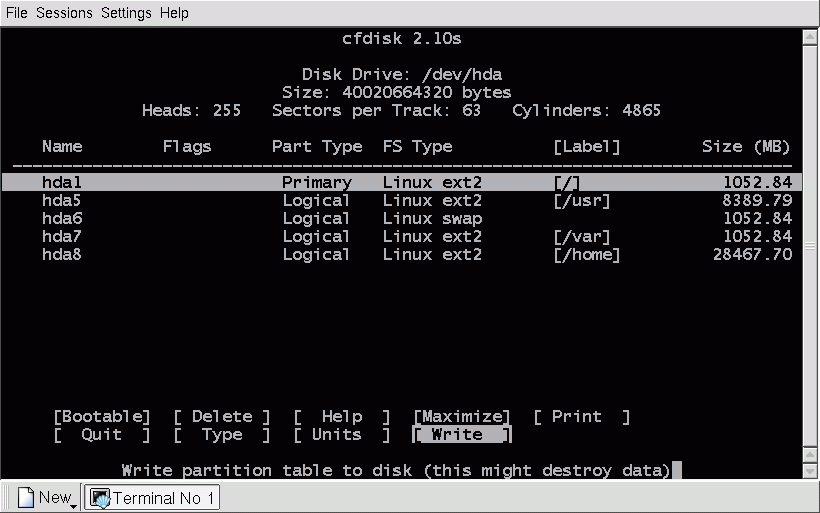Select the cfdisk Help command

342,417
